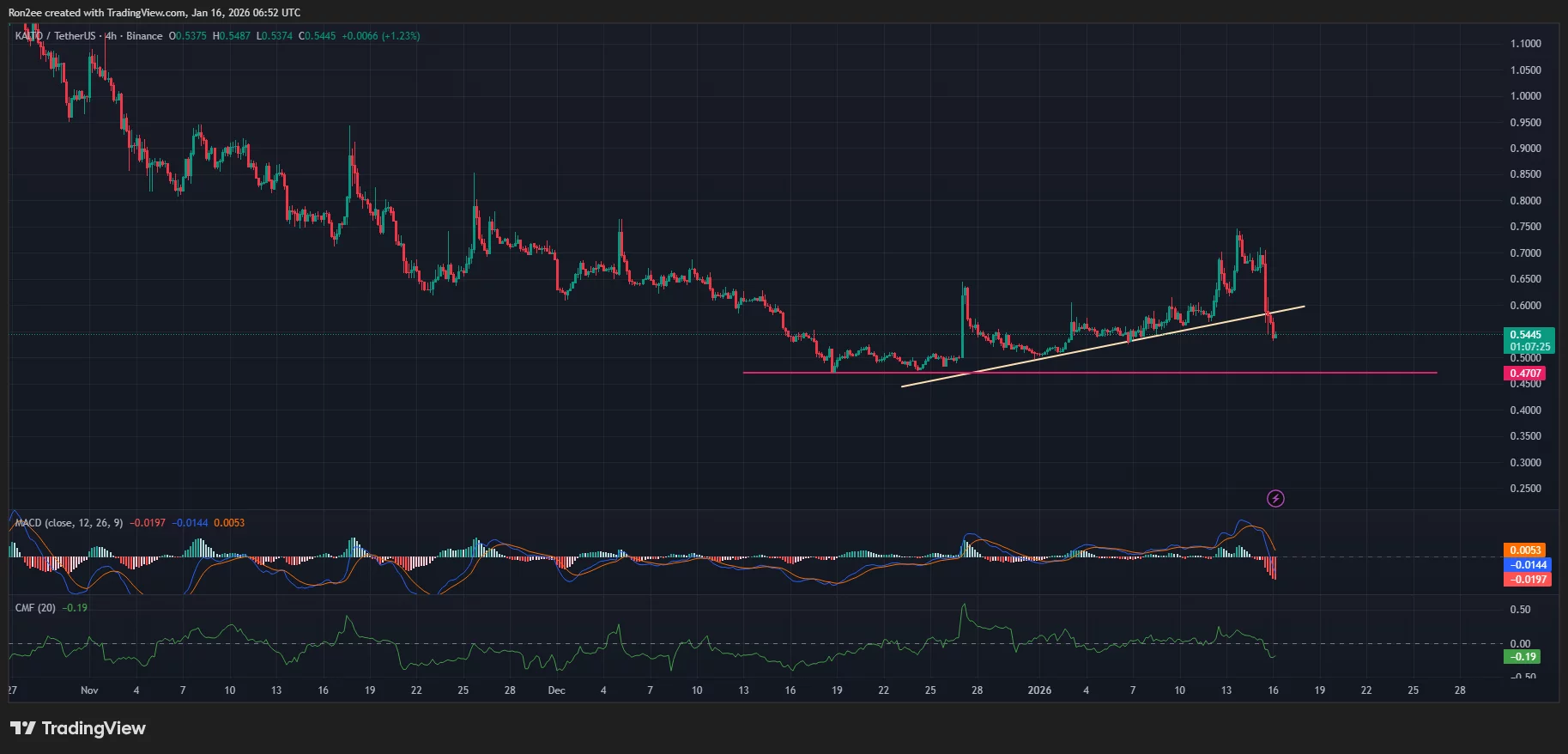Open the KAITO / TetherUS symbol title
1568x754 pixels.
[x=55, y=36]
